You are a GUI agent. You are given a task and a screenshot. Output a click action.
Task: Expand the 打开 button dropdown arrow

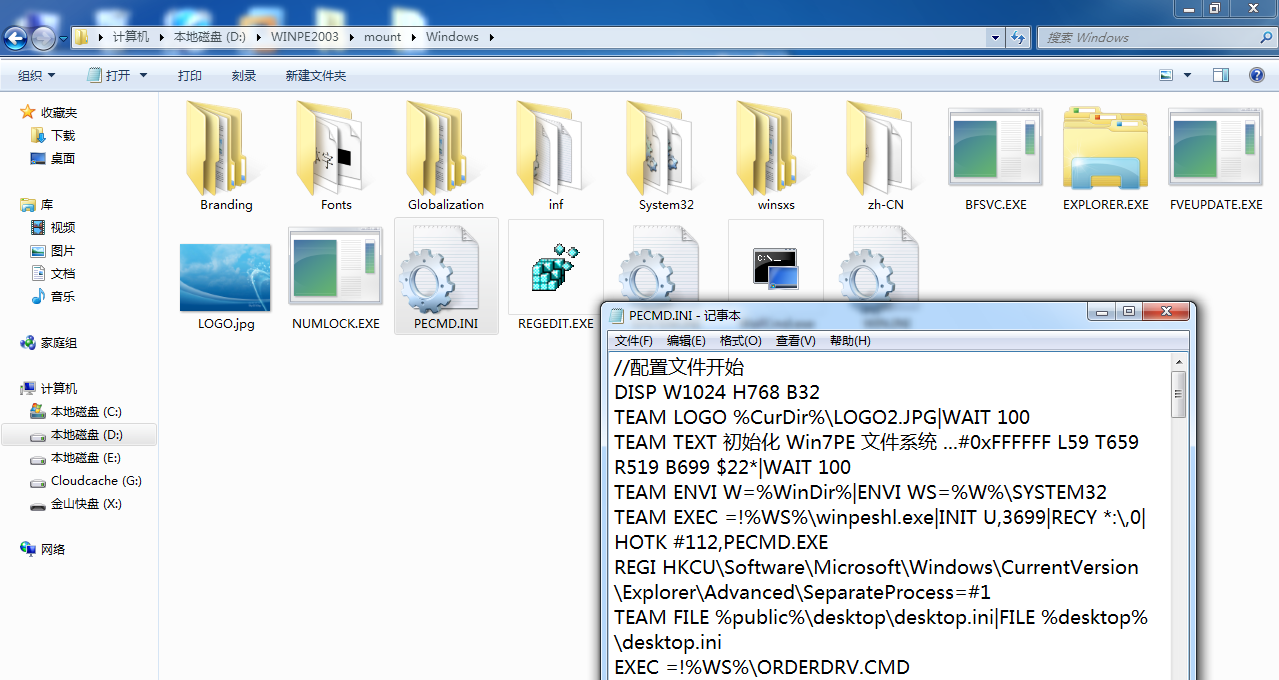tap(143, 75)
